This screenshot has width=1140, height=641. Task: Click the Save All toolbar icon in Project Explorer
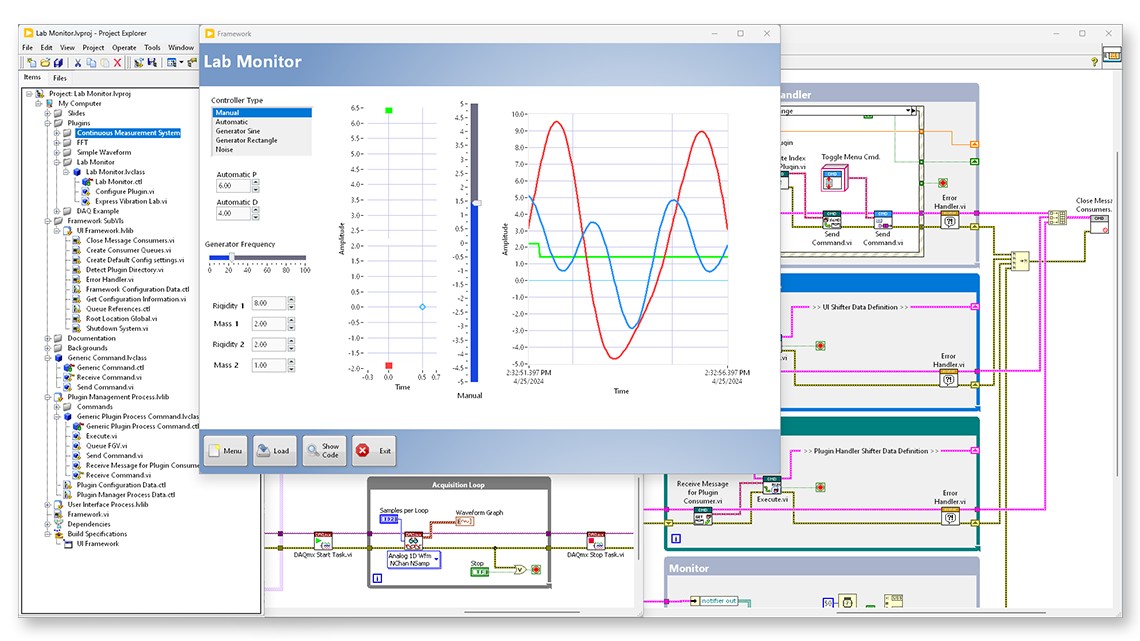pyautogui.click(x=58, y=63)
